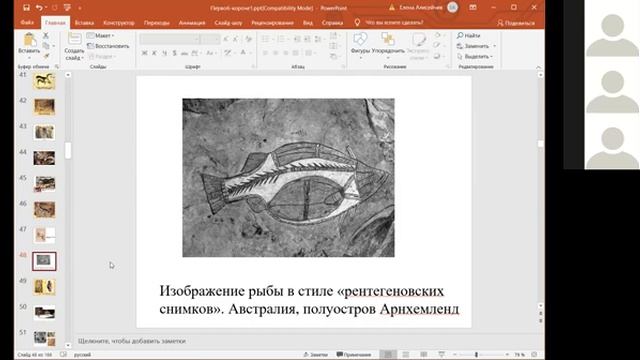Start slideshow from quick access toolbar

coord(67,8)
